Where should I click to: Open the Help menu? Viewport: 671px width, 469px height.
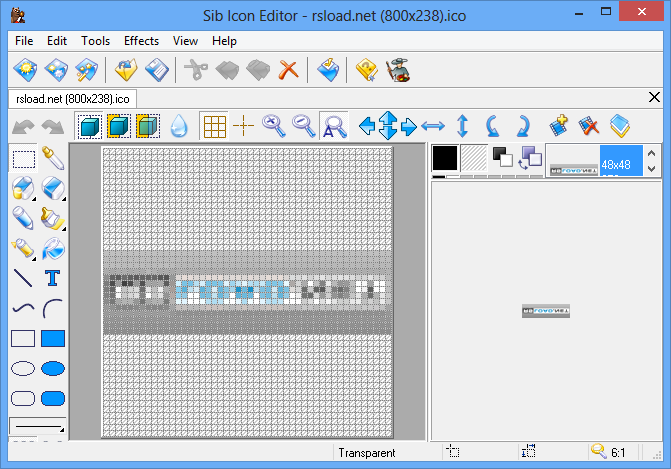click(224, 41)
